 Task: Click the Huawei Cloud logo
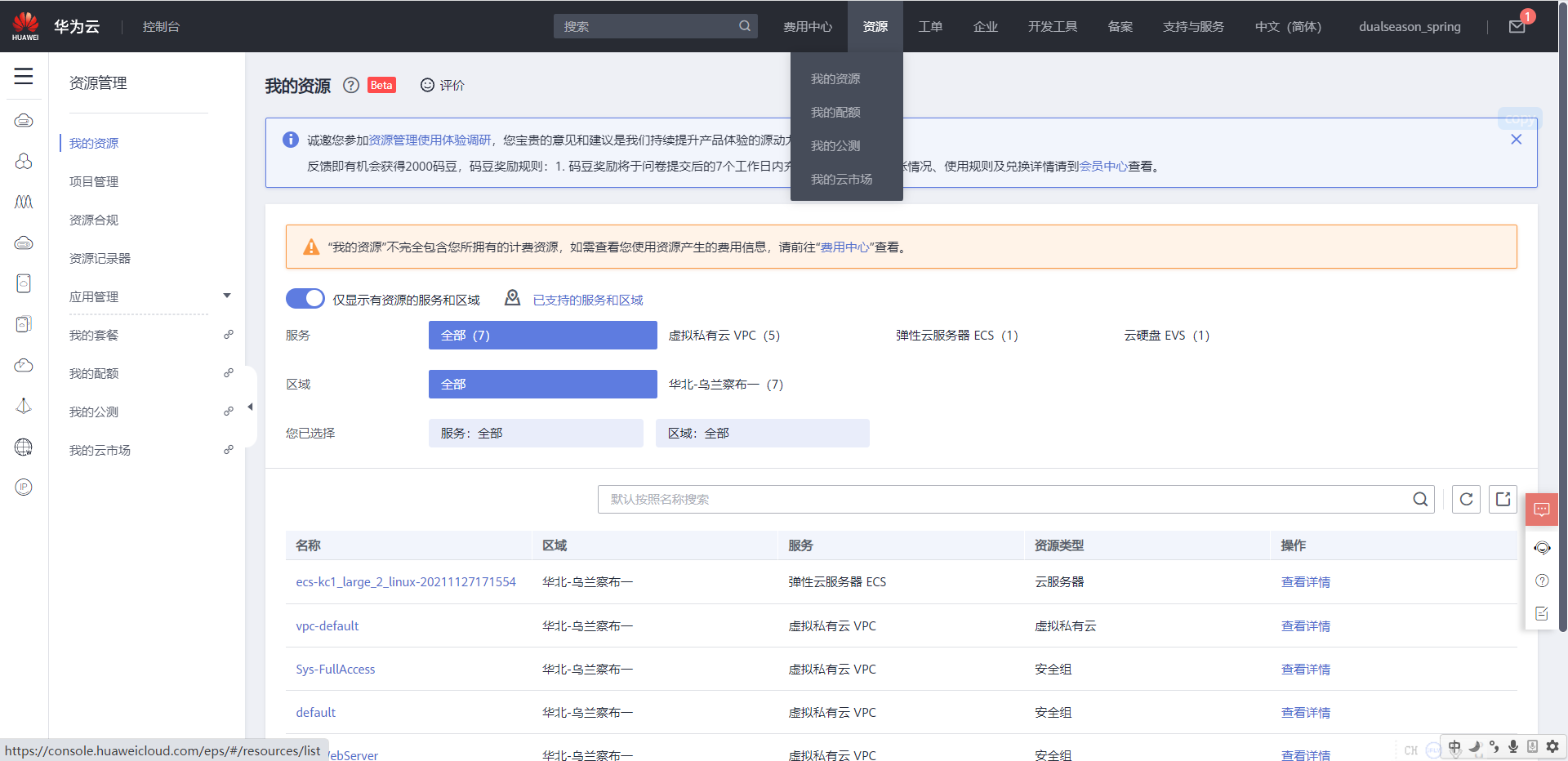pyautogui.click(x=25, y=26)
